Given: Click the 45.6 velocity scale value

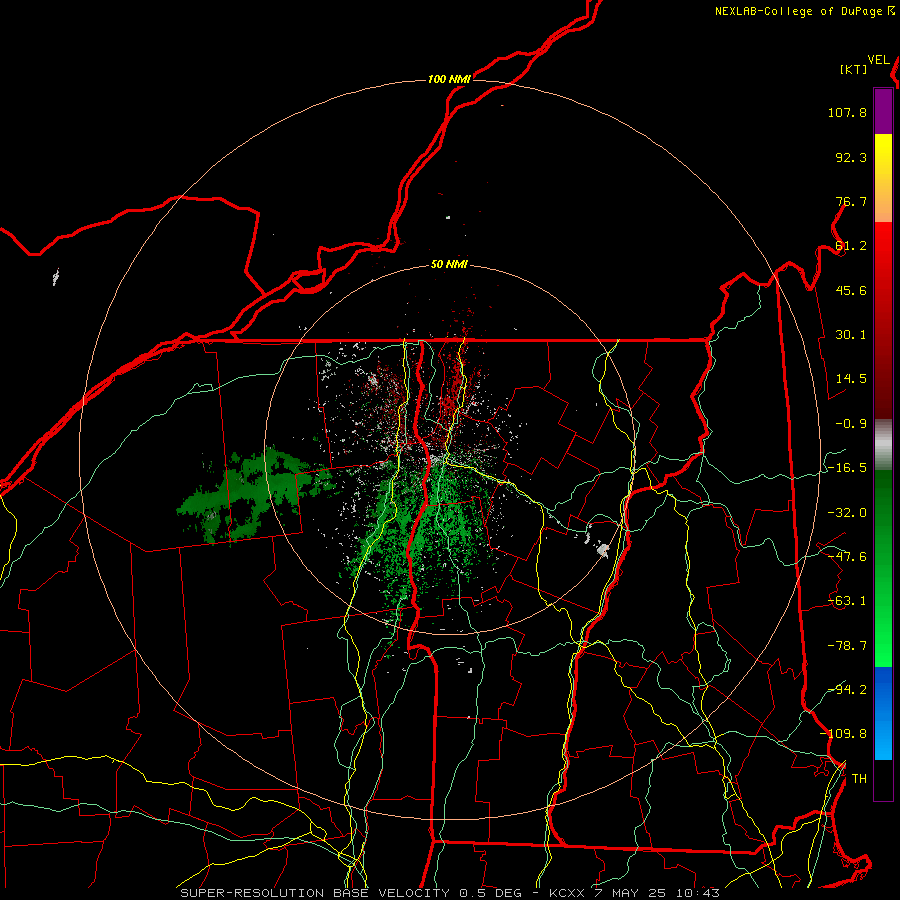Looking at the screenshot, I should coord(851,290).
